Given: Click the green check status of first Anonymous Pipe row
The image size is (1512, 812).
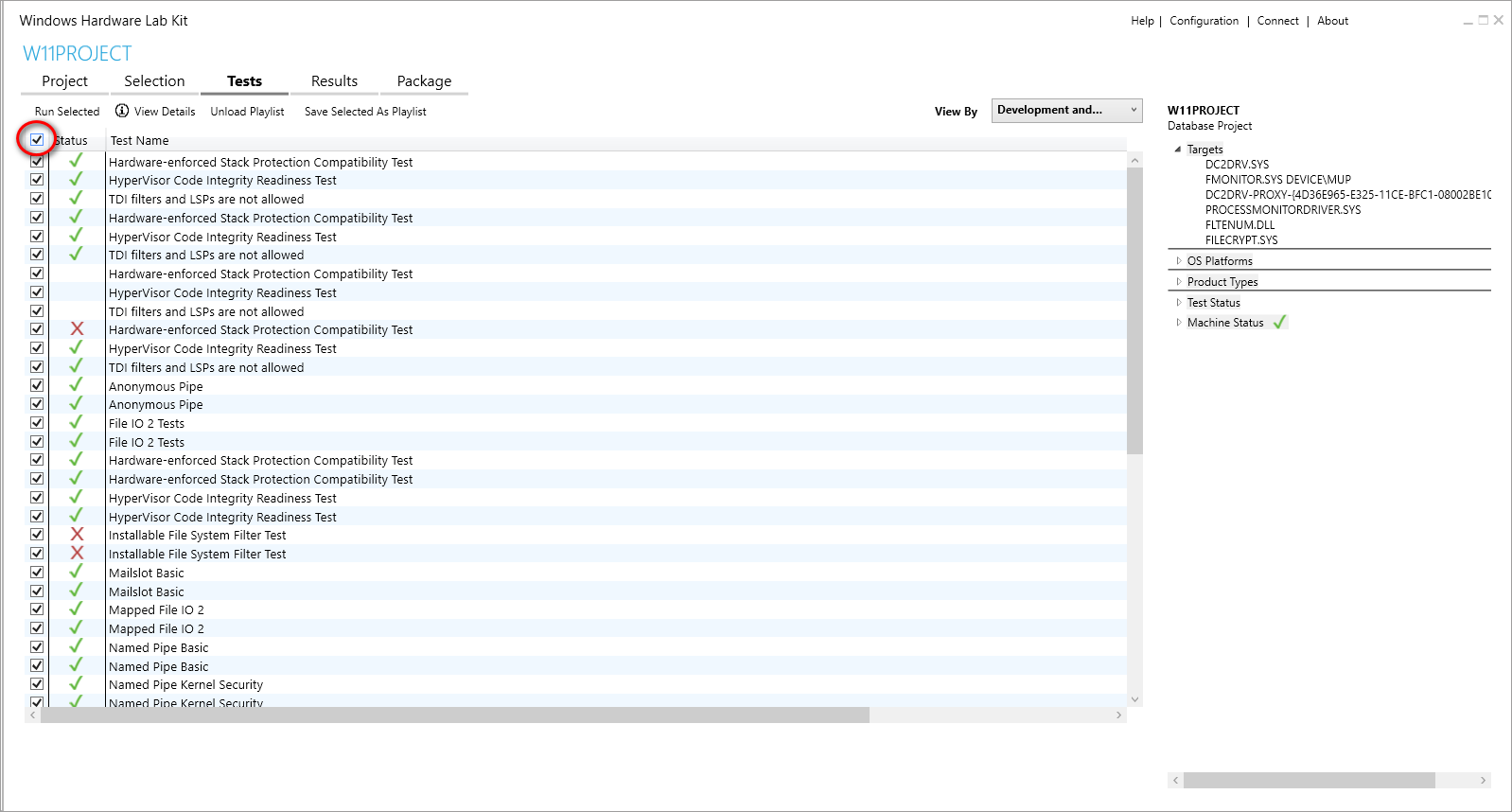Looking at the screenshot, I should (x=76, y=385).
